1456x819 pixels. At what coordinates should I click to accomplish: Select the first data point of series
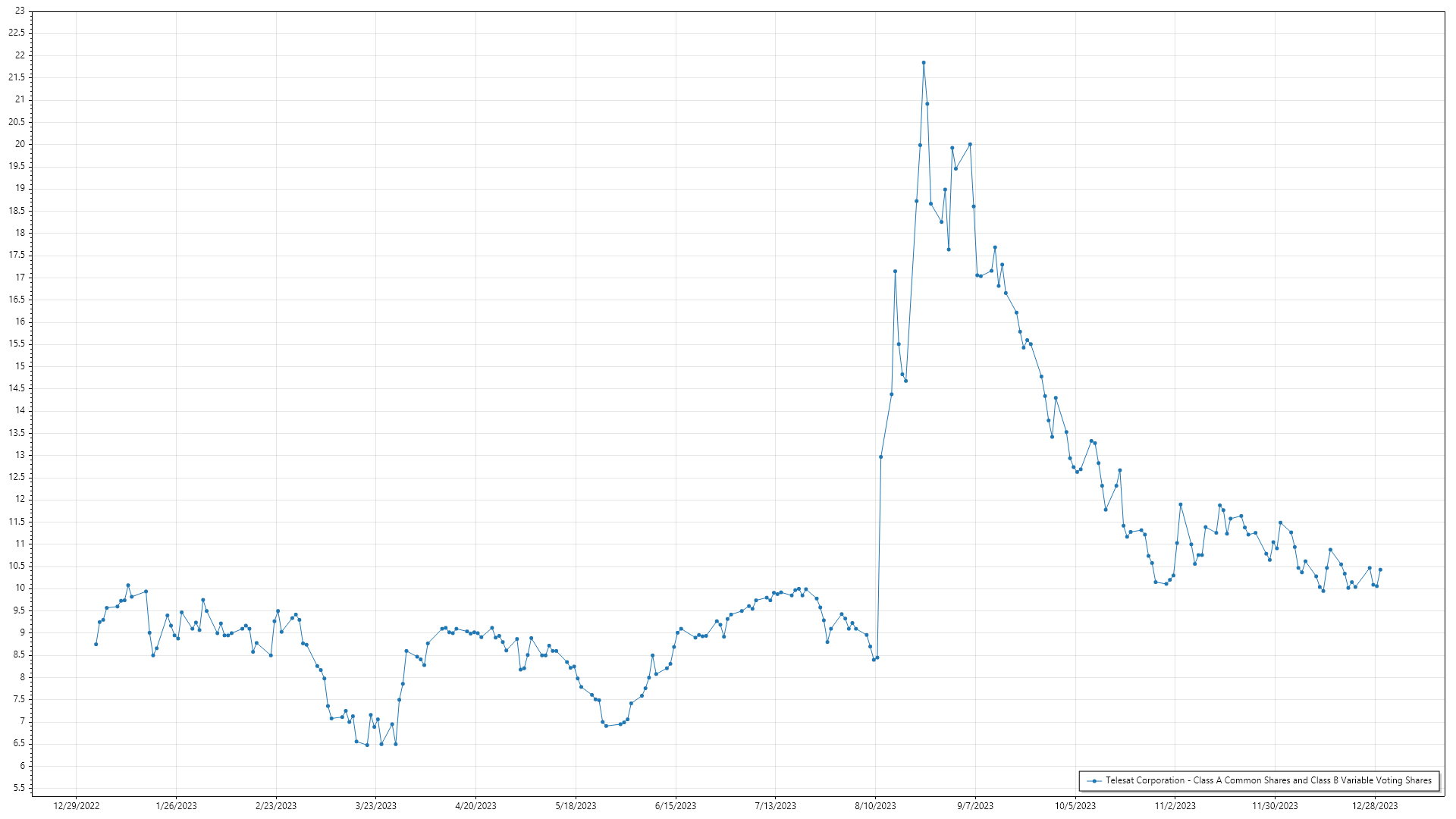click(x=96, y=645)
